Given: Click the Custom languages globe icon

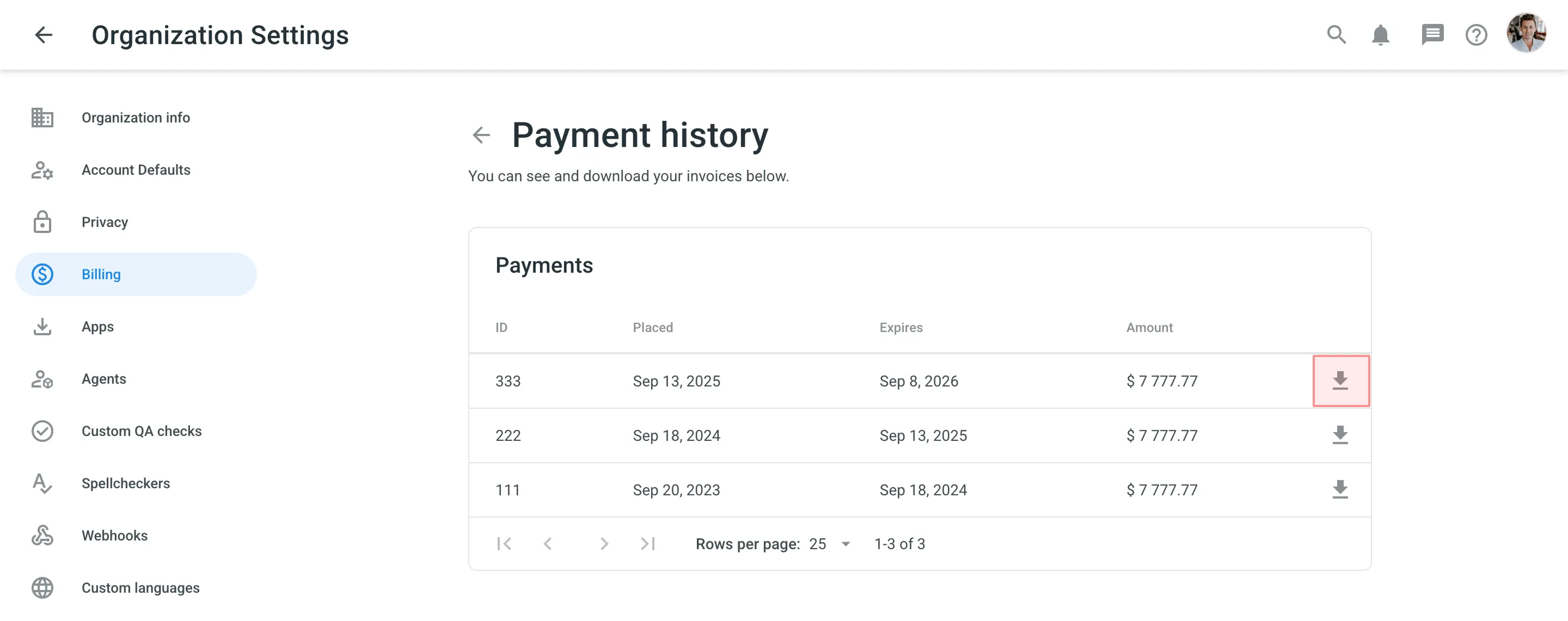Looking at the screenshot, I should tap(42, 588).
